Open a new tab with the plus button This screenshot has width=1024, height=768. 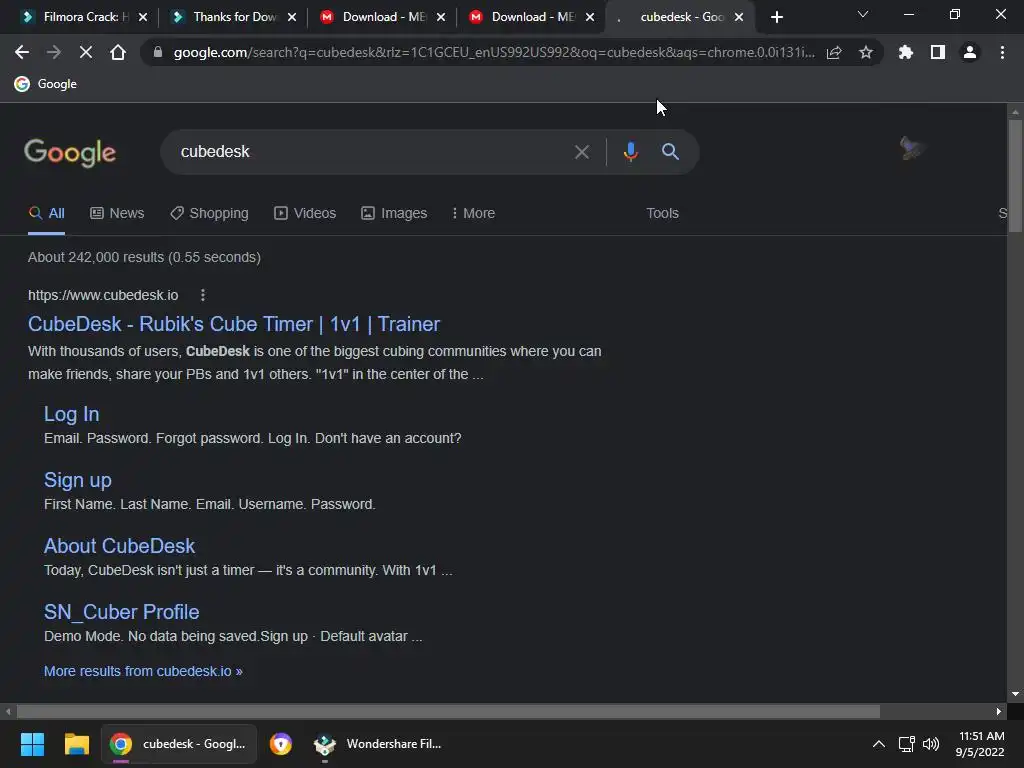(776, 17)
